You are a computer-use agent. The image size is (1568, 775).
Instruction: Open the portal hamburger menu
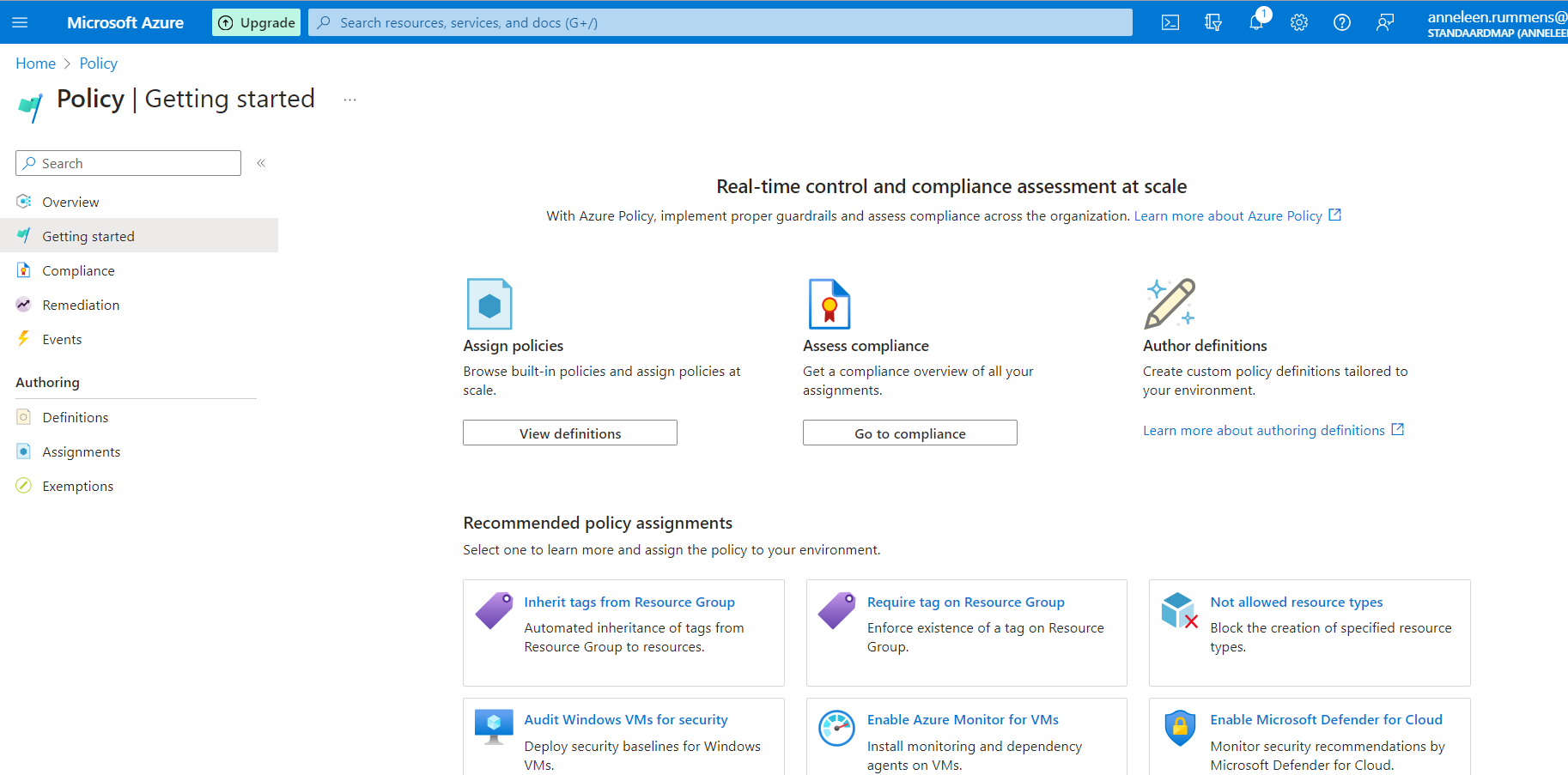[x=21, y=22]
